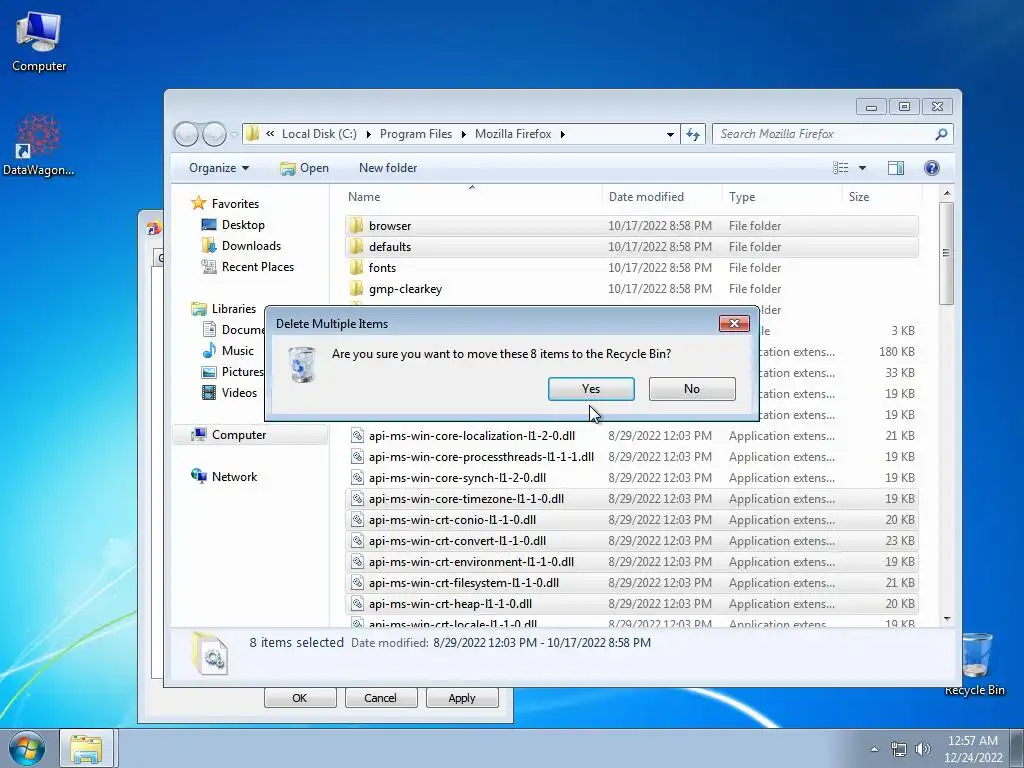Open the Computer desktop icon

point(39,41)
